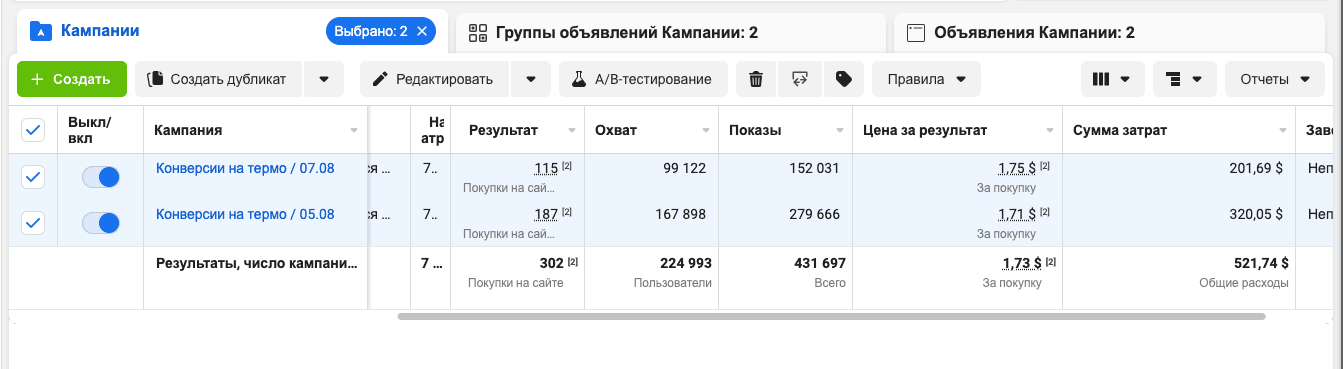Click average cost 1,73 $ in totals

point(1023,263)
